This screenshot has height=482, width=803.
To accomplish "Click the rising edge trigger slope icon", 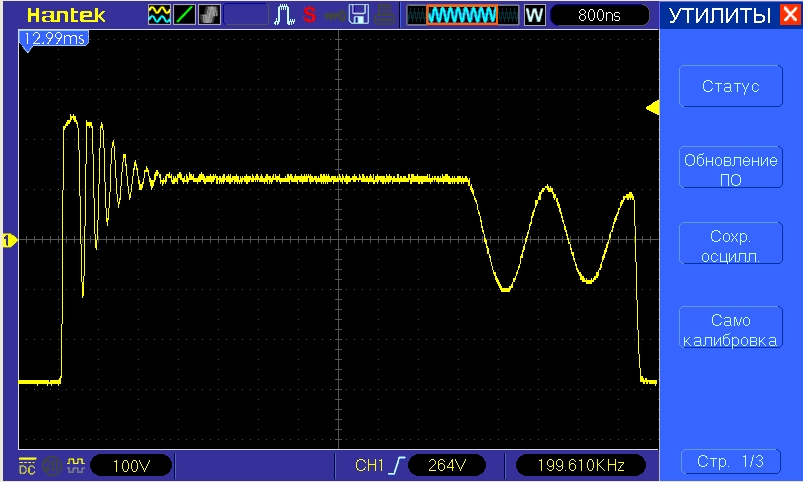I will pos(396,465).
